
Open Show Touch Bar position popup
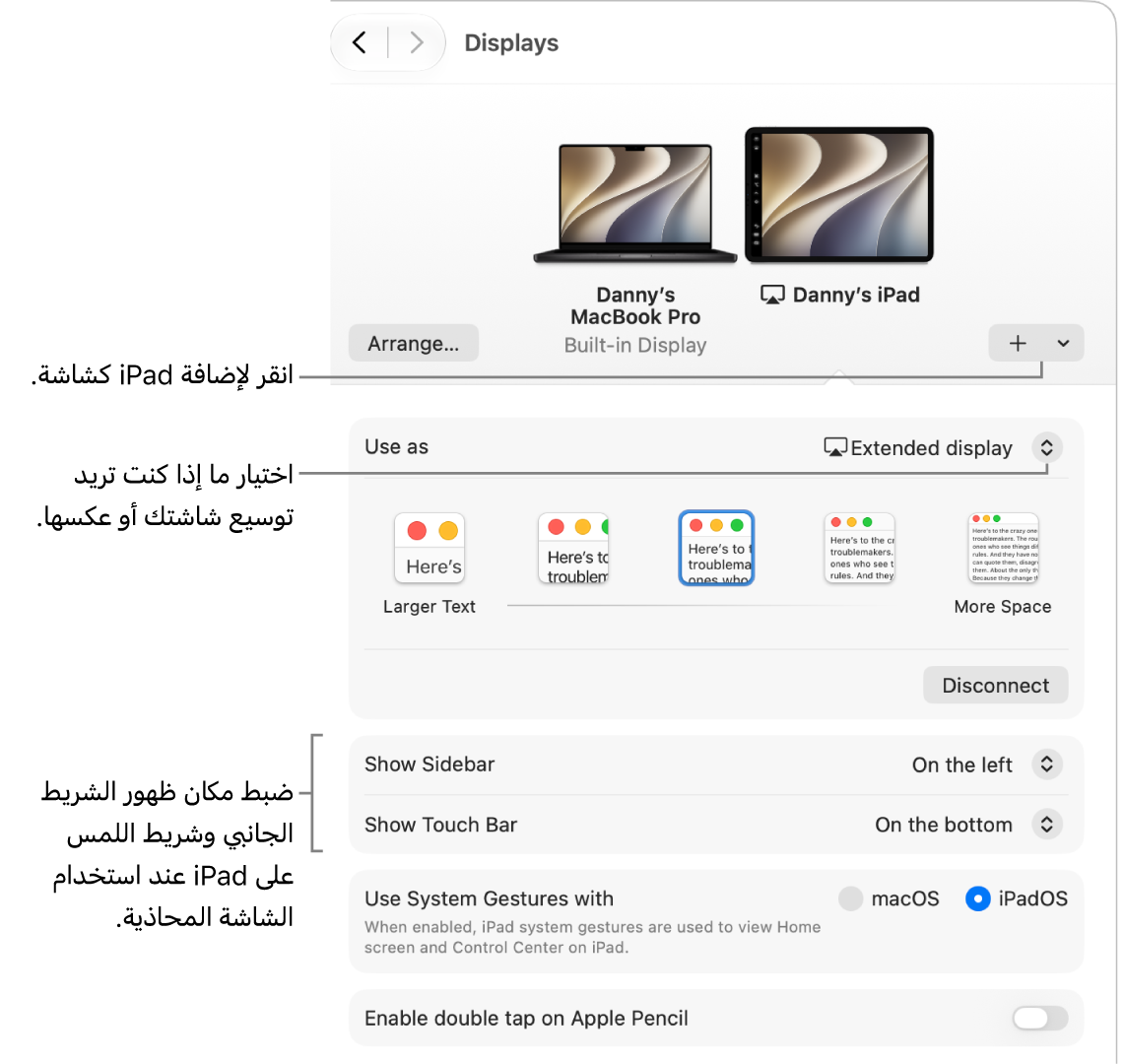point(1046,825)
